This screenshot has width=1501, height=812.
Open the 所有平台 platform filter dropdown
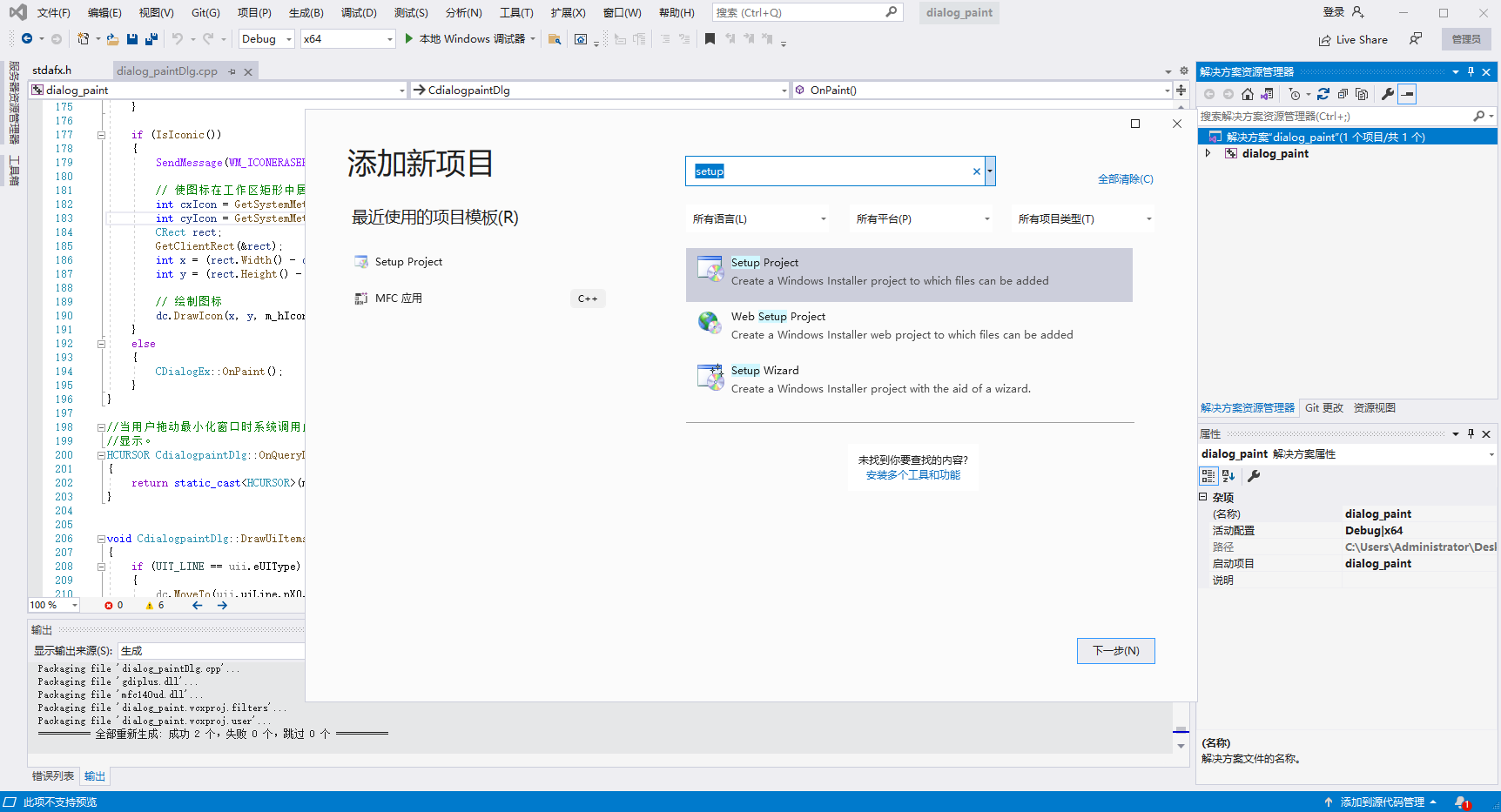coord(923,219)
